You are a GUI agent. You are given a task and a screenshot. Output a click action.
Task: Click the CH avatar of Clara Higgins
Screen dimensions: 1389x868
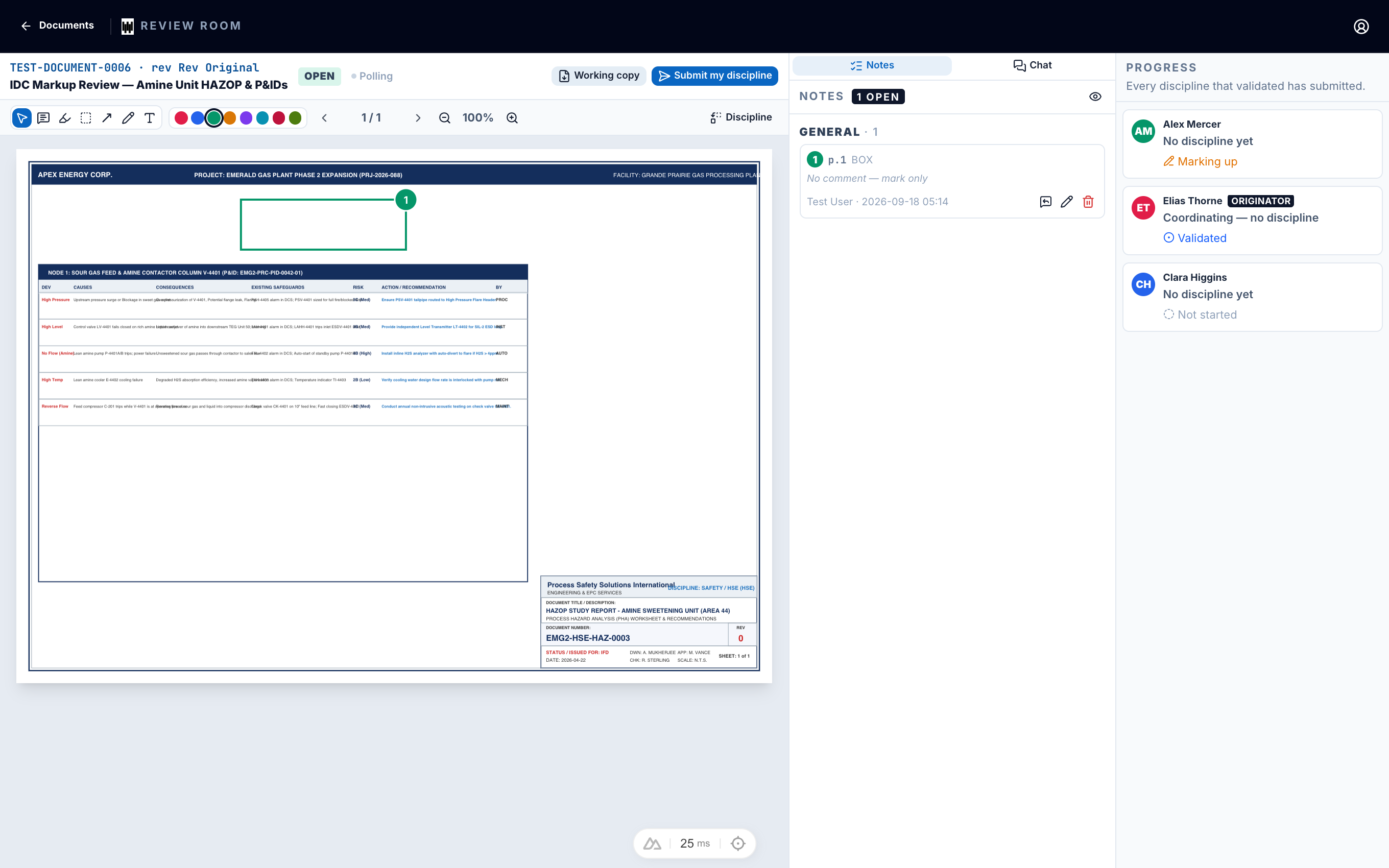(1143, 284)
